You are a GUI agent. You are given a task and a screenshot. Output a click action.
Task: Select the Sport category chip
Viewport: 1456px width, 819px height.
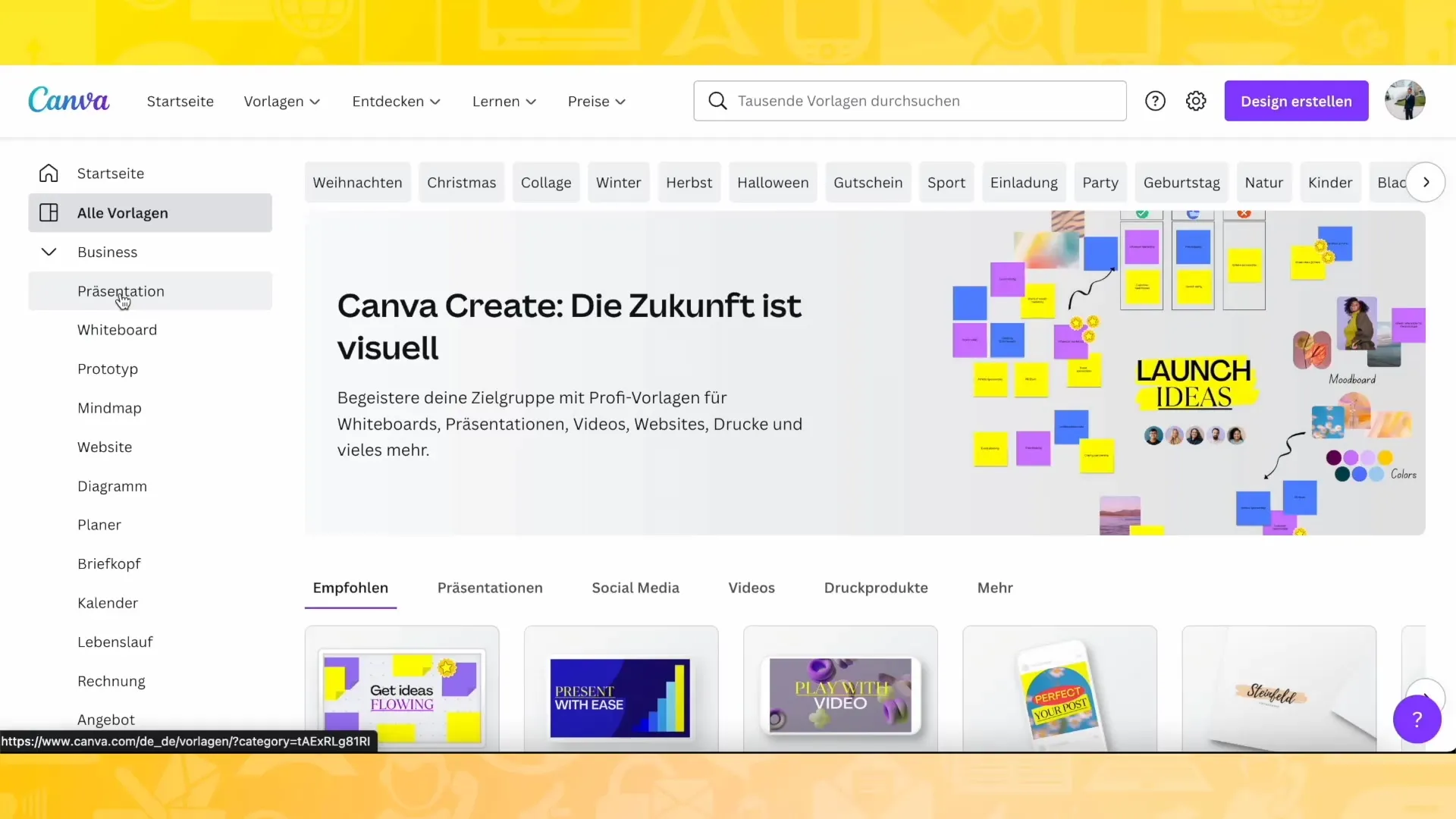(946, 182)
